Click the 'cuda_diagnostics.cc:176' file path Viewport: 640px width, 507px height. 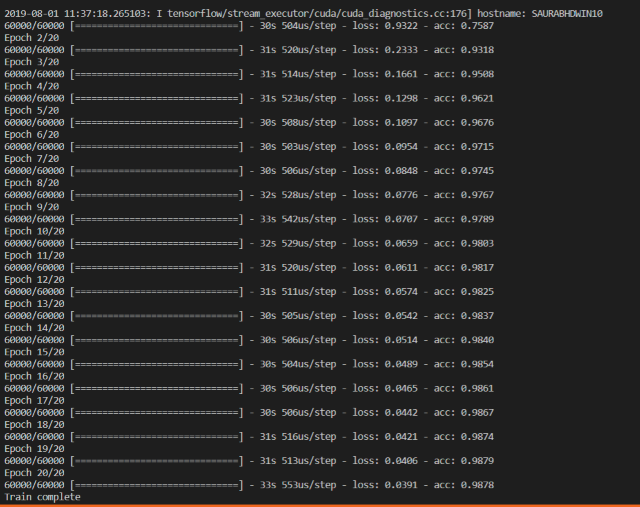(x=404, y=13)
